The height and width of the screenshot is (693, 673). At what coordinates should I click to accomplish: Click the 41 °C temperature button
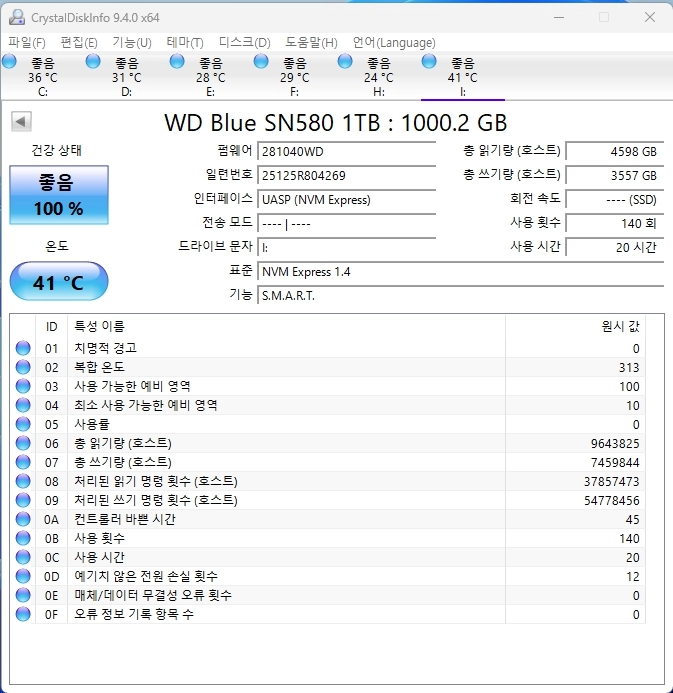coord(59,281)
